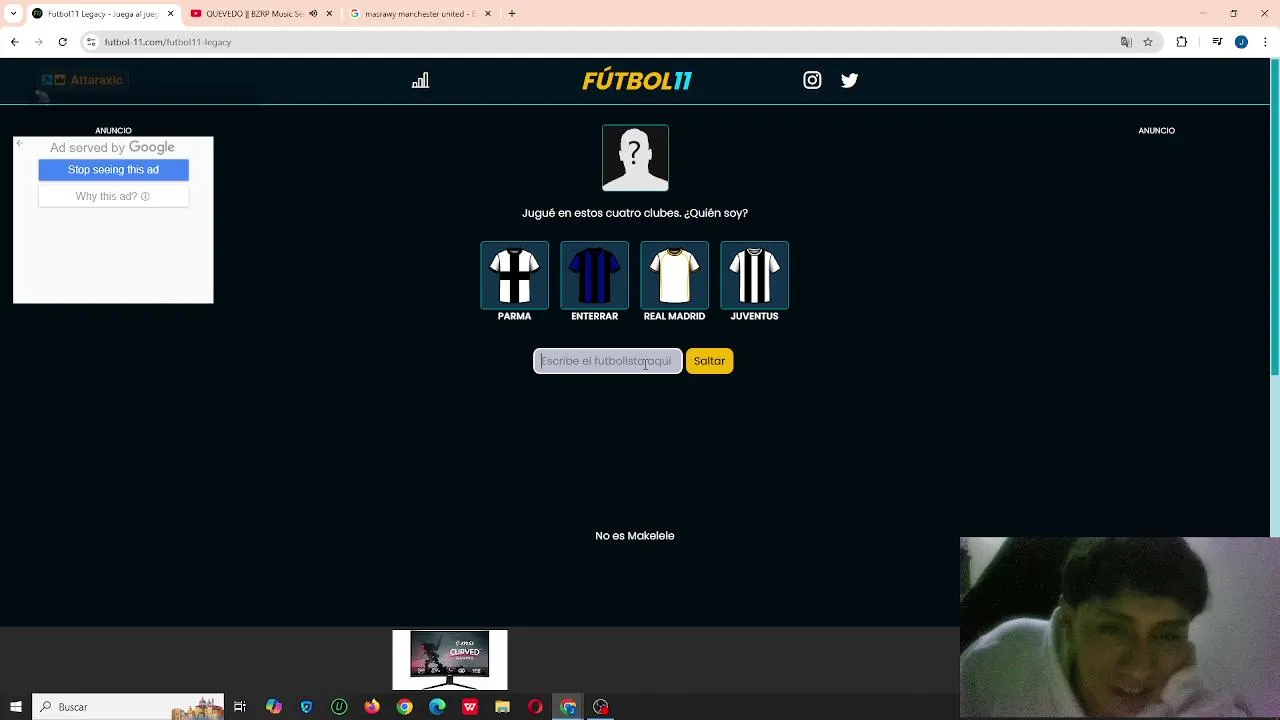Click the address bar URL futbol-11.com

tap(168, 42)
